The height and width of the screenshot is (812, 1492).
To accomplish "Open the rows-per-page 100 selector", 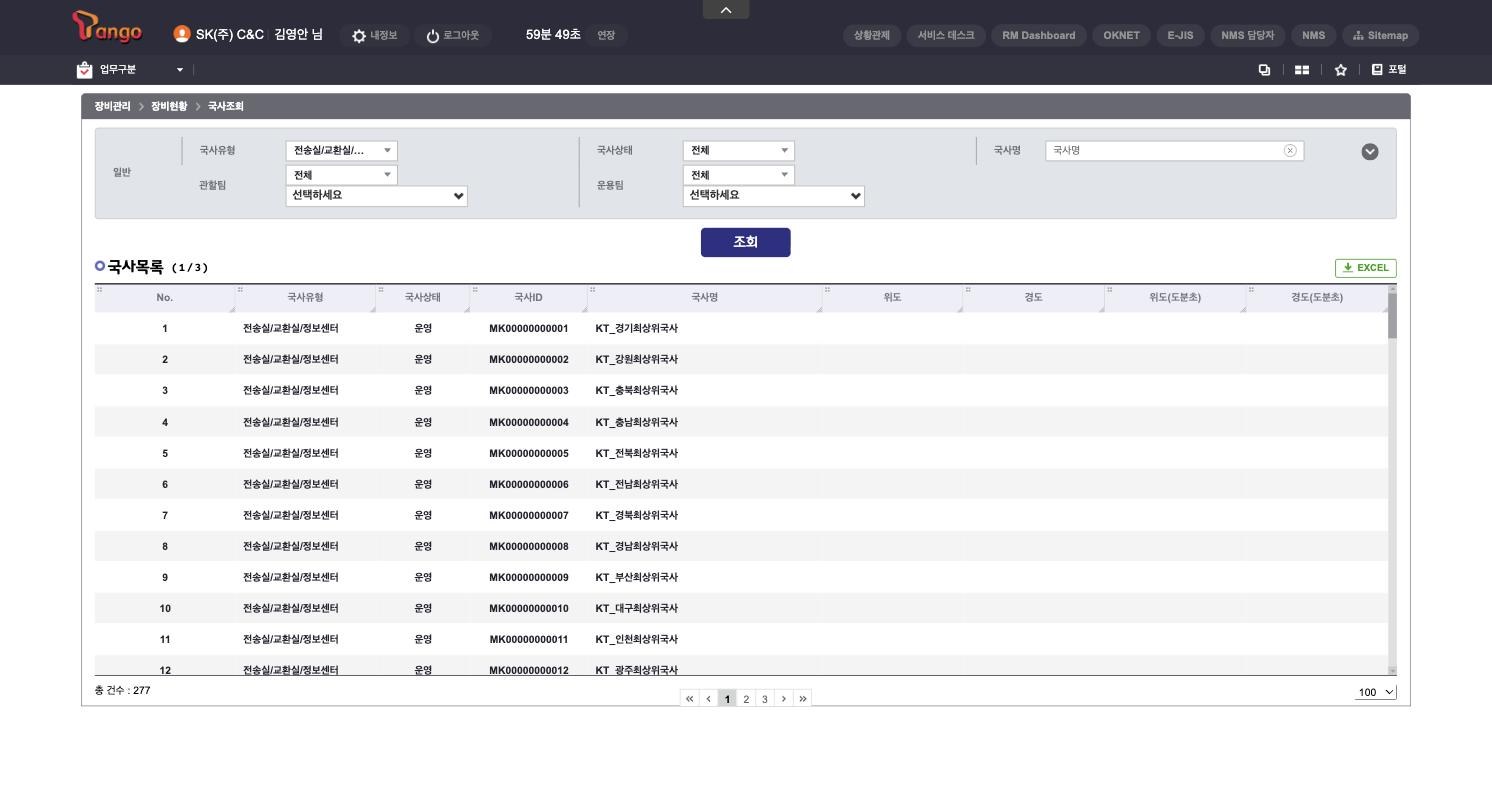I will point(1375,692).
